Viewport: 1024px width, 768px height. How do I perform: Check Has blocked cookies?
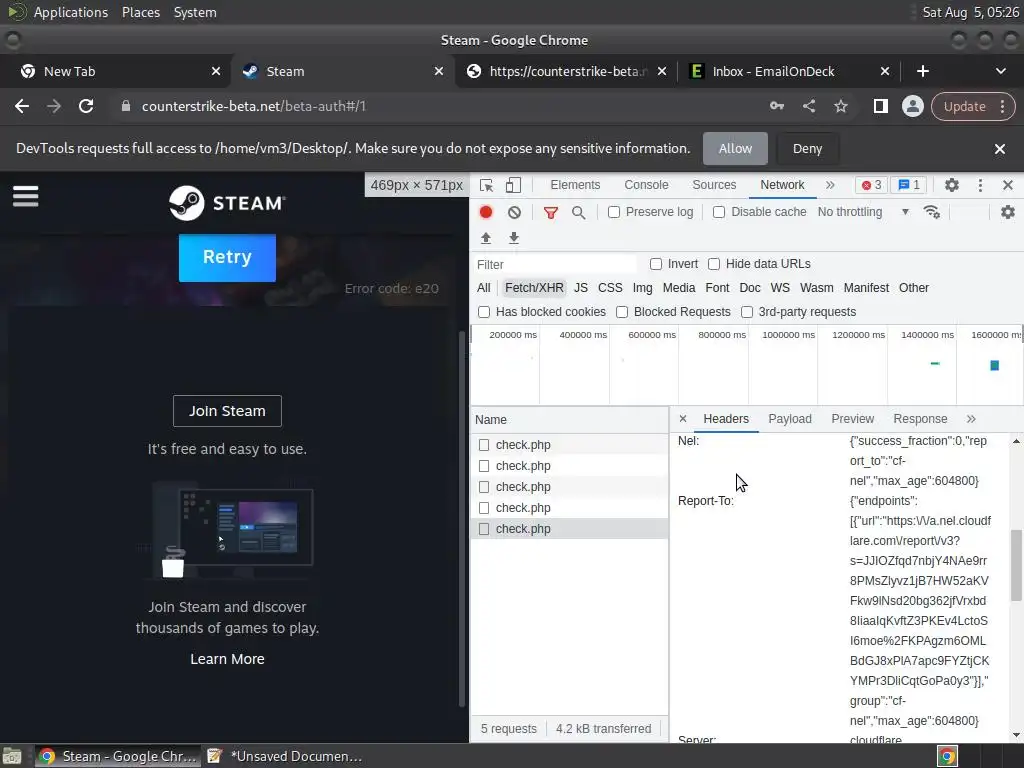point(484,312)
